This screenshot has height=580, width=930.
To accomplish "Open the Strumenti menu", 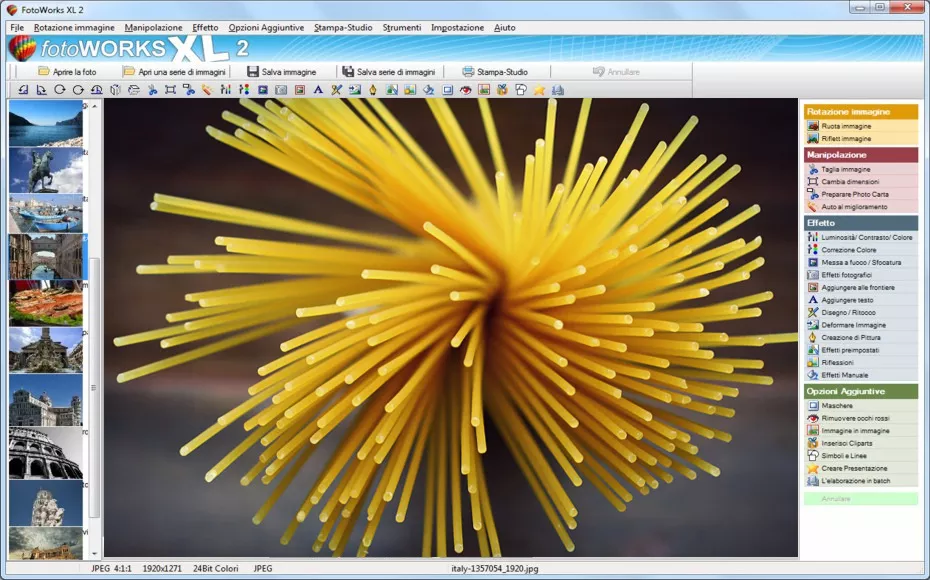I will tap(402, 27).
